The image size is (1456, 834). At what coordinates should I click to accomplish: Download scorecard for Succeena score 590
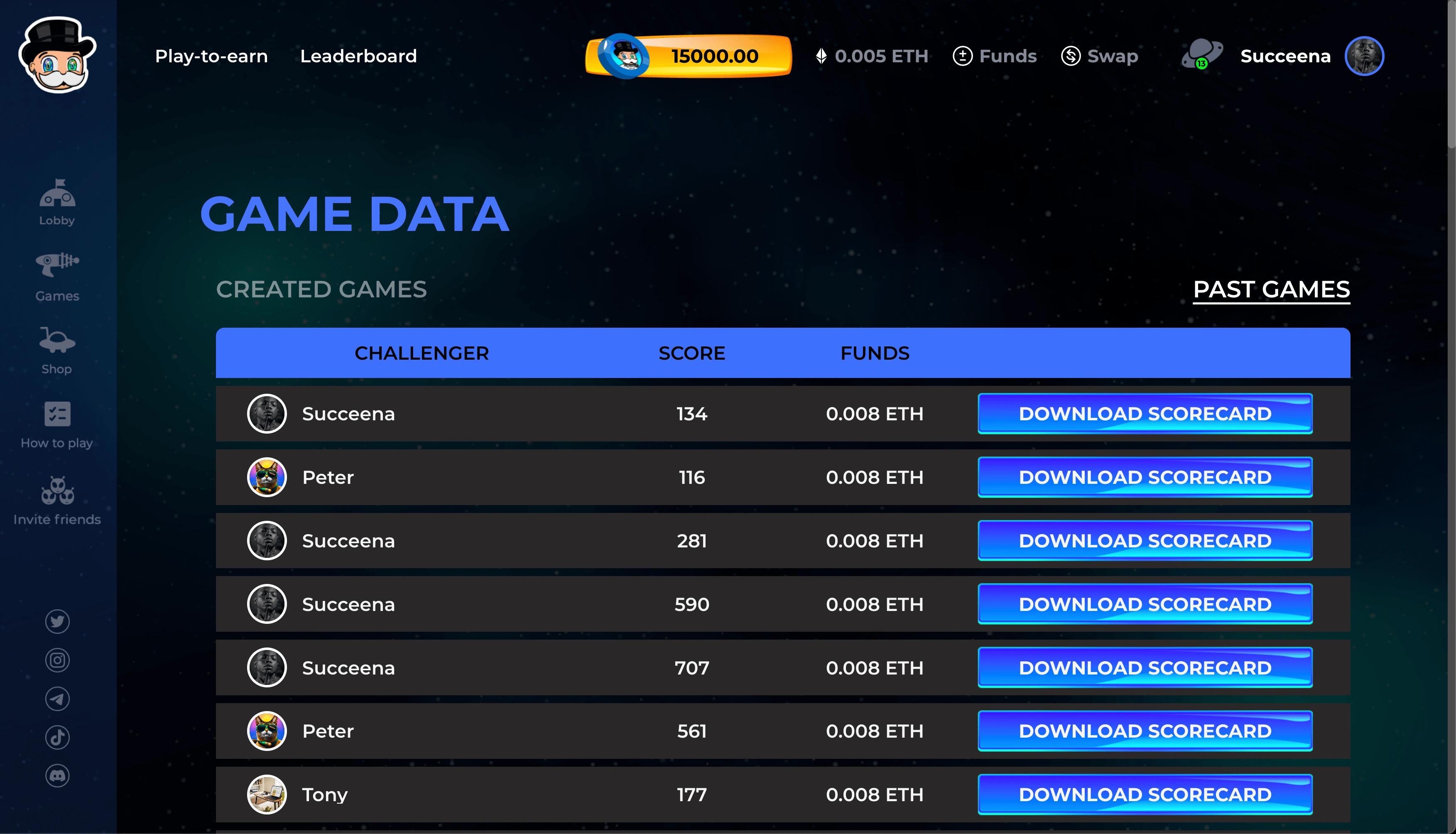tap(1145, 604)
